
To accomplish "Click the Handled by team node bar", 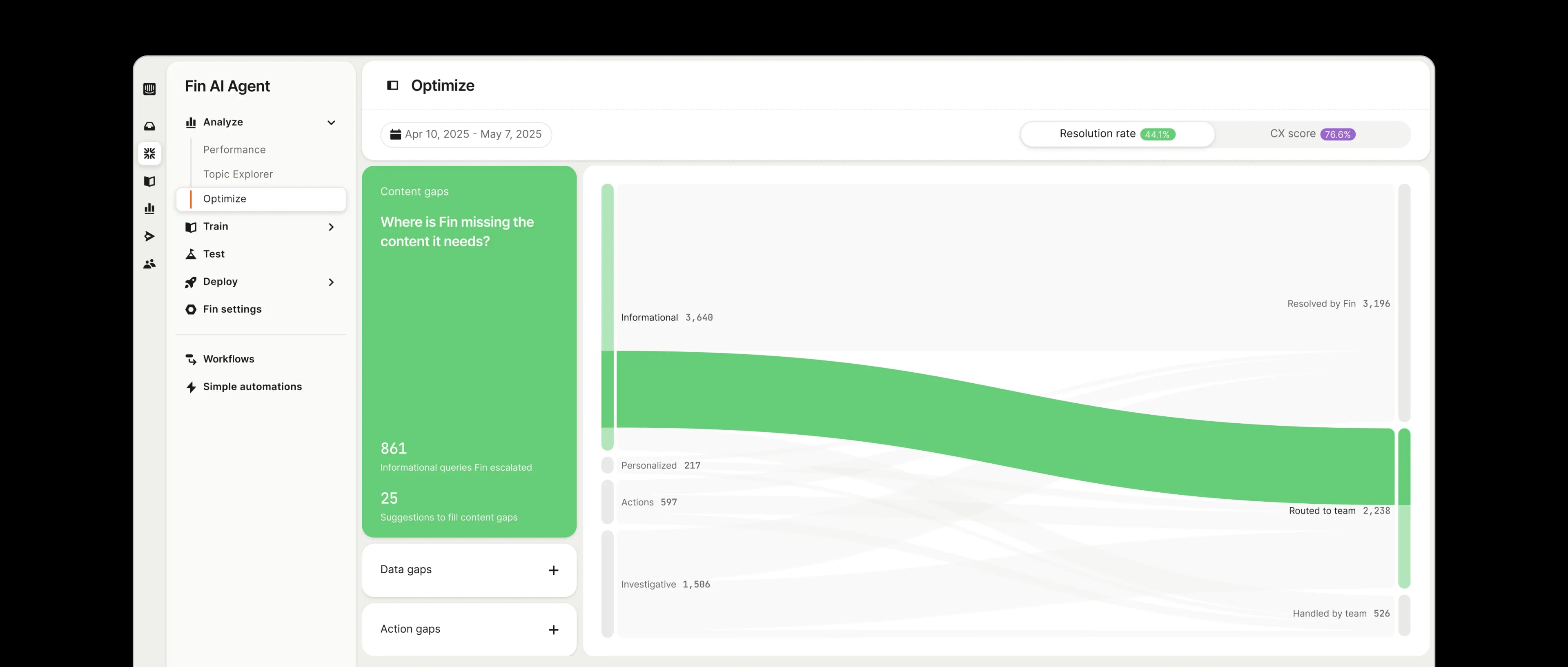I will [1404, 616].
